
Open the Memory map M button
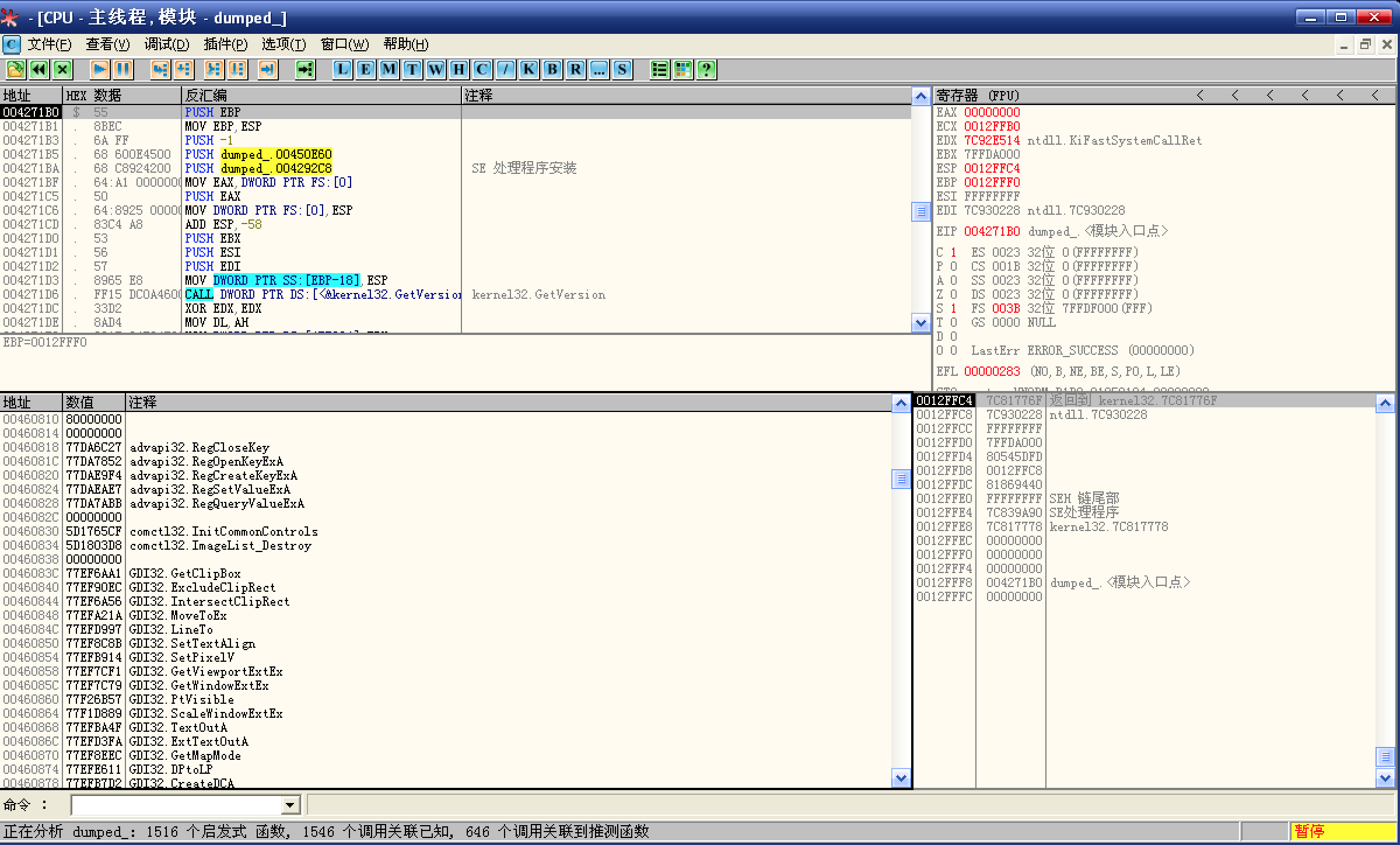(x=389, y=70)
